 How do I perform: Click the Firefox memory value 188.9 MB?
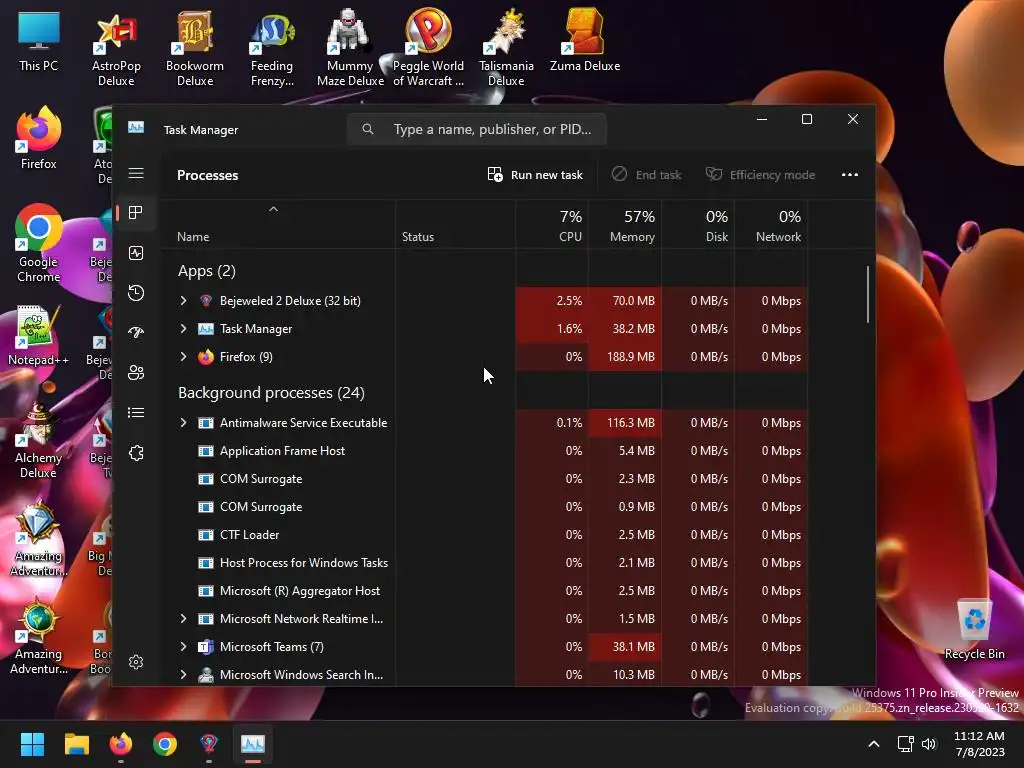(631, 357)
